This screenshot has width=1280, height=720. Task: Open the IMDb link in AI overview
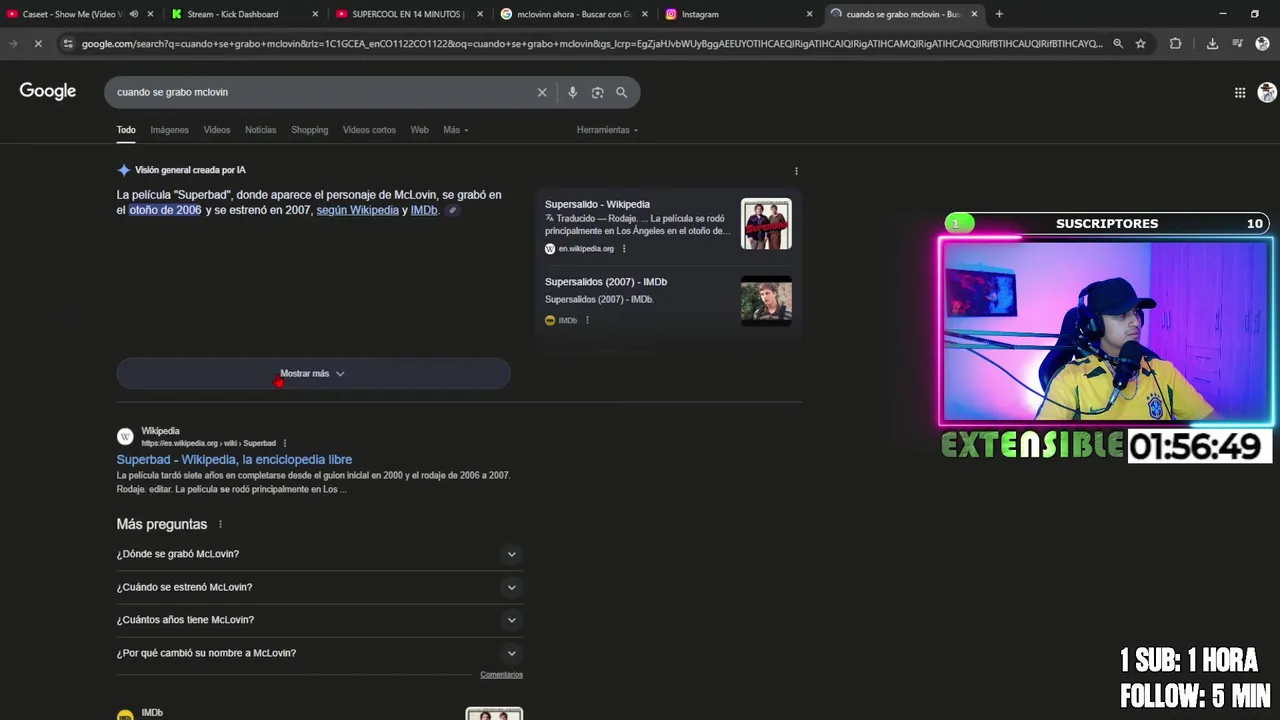424,210
